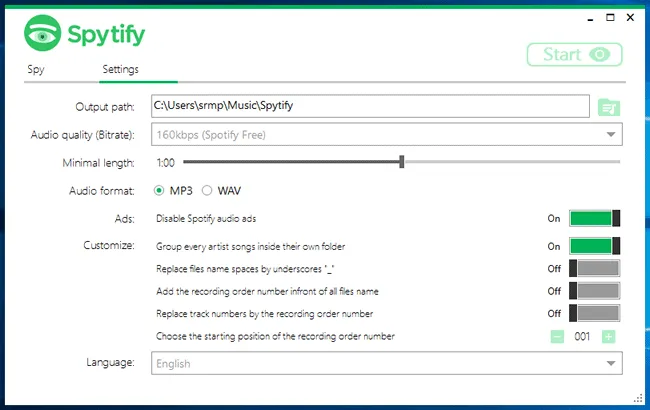Click the minus button for order number
The width and height of the screenshot is (650, 410).
[x=557, y=336]
